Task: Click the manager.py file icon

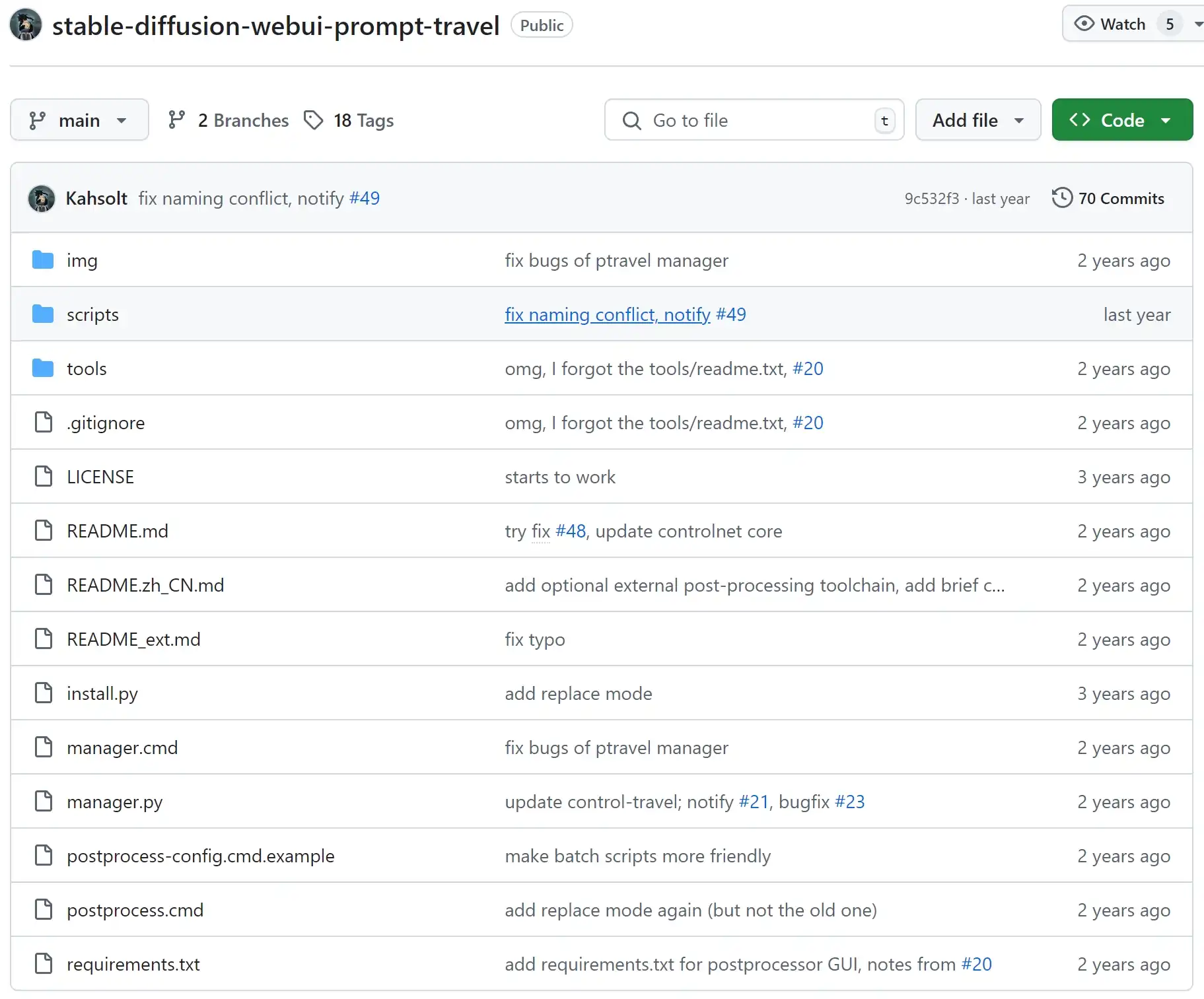Action: coord(44,802)
